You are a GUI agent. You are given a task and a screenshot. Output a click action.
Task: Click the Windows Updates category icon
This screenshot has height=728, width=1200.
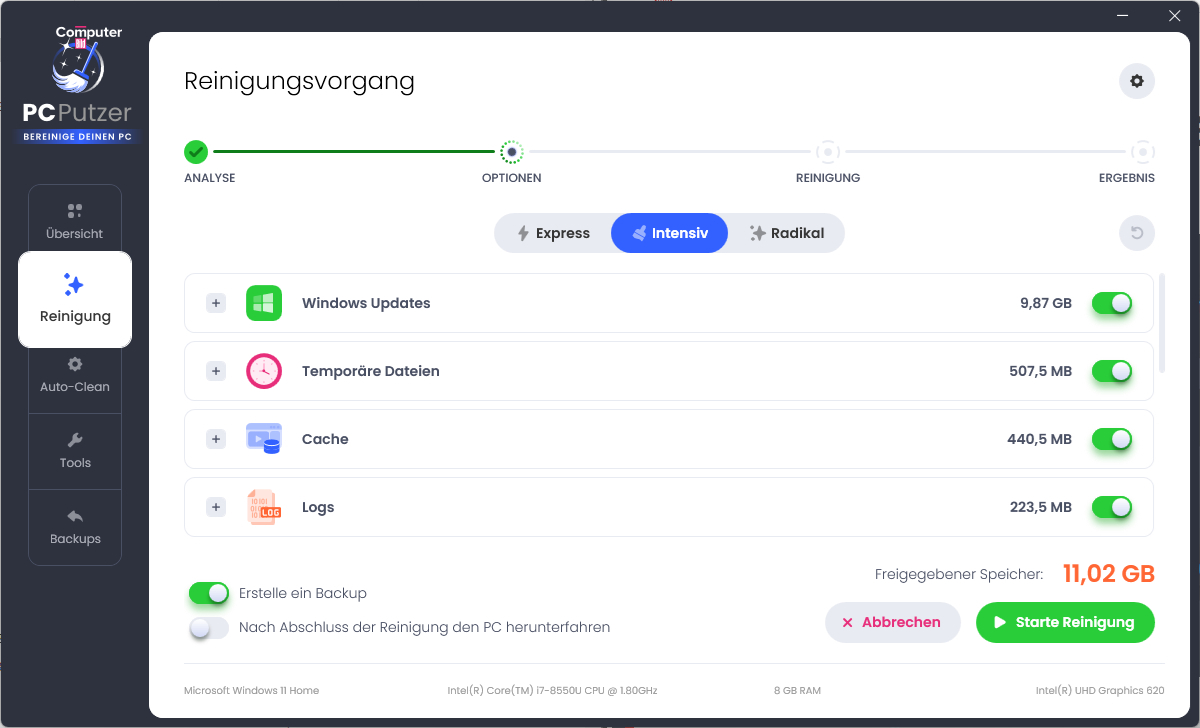(x=263, y=302)
